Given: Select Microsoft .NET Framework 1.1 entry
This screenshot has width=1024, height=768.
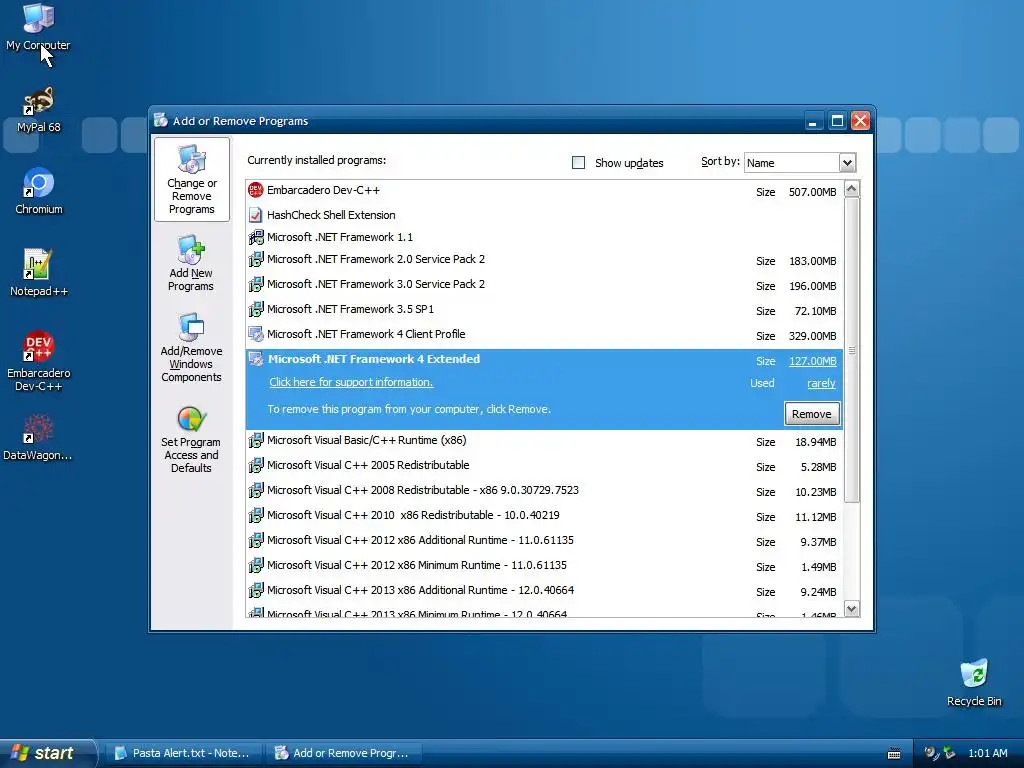Looking at the screenshot, I should tap(544, 237).
